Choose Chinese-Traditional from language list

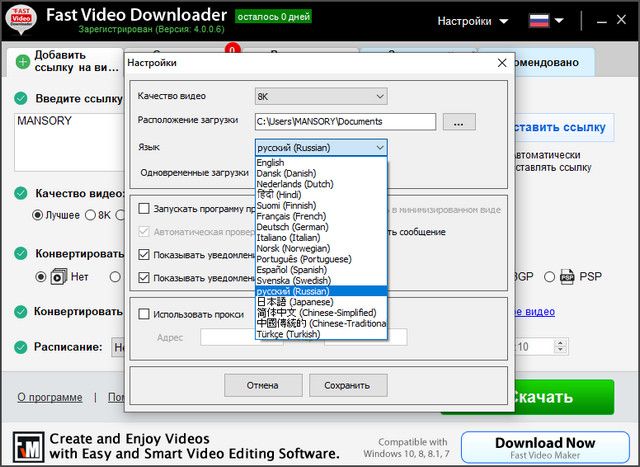[321, 323]
